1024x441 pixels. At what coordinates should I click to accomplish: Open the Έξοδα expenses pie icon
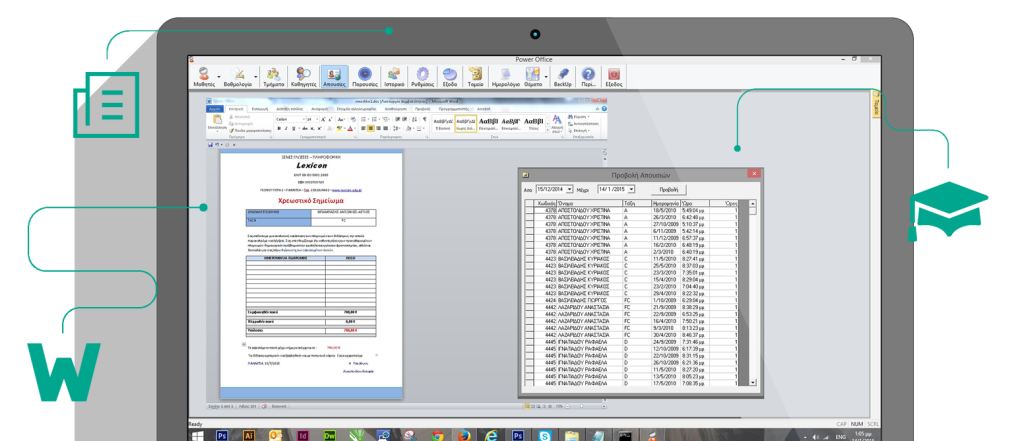[x=449, y=76]
